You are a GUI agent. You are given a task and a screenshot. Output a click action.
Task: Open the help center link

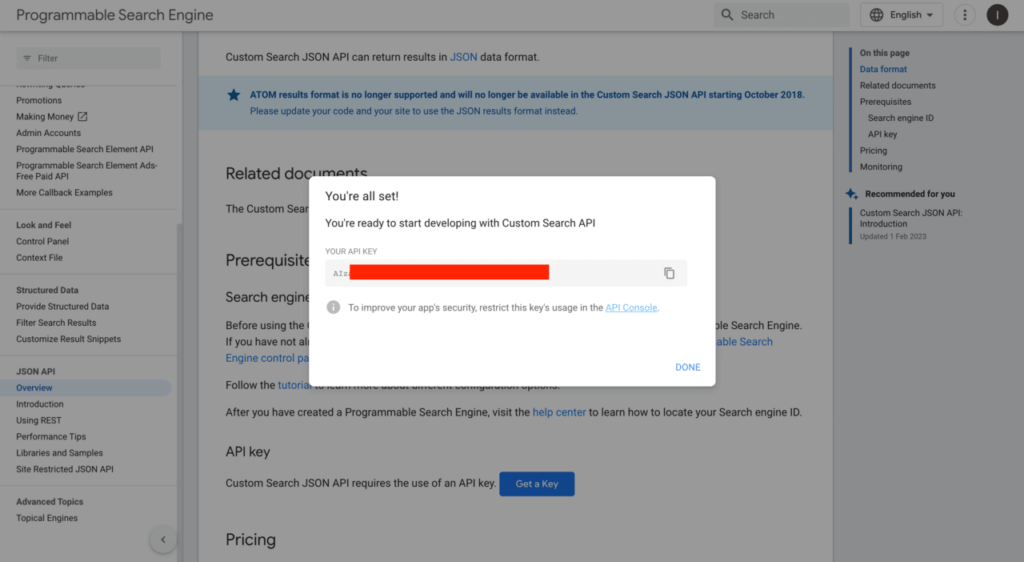(559, 412)
